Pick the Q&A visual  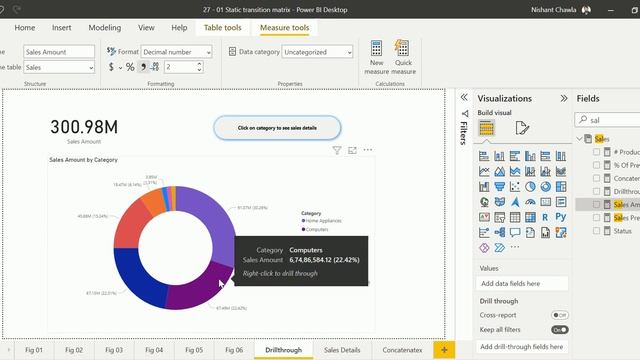pos(515,233)
